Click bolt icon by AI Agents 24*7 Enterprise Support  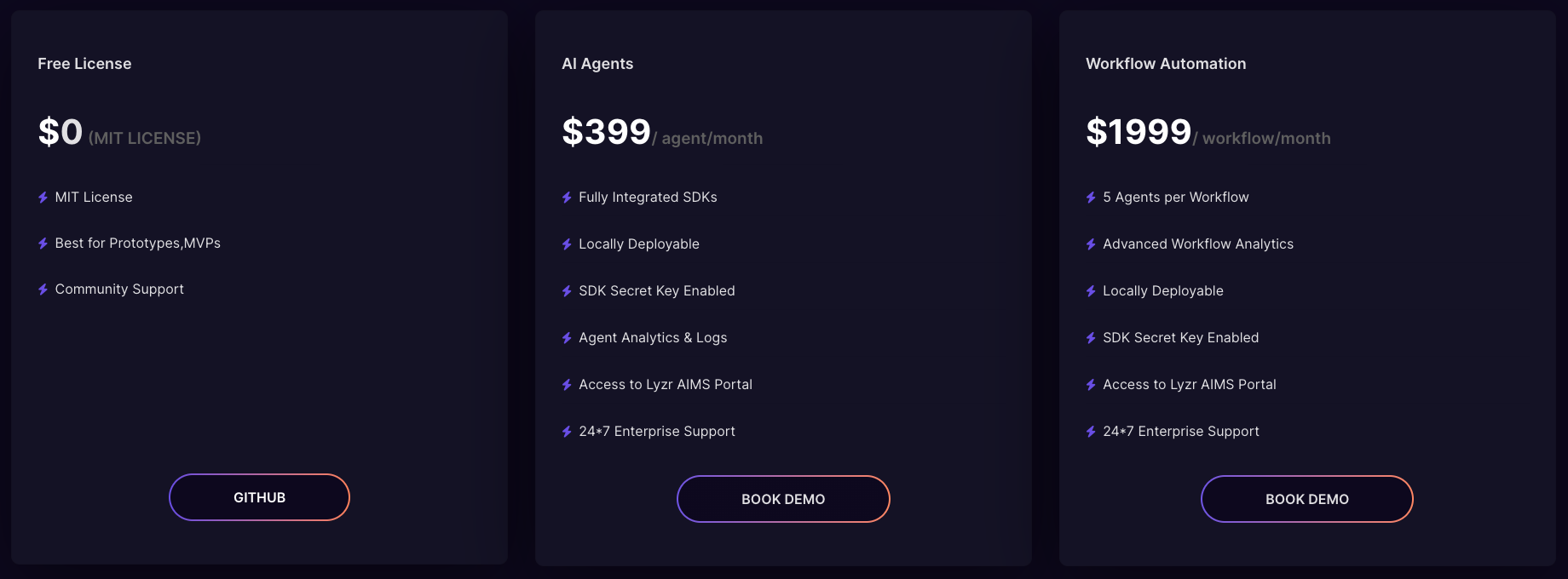(x=567, y=432)
